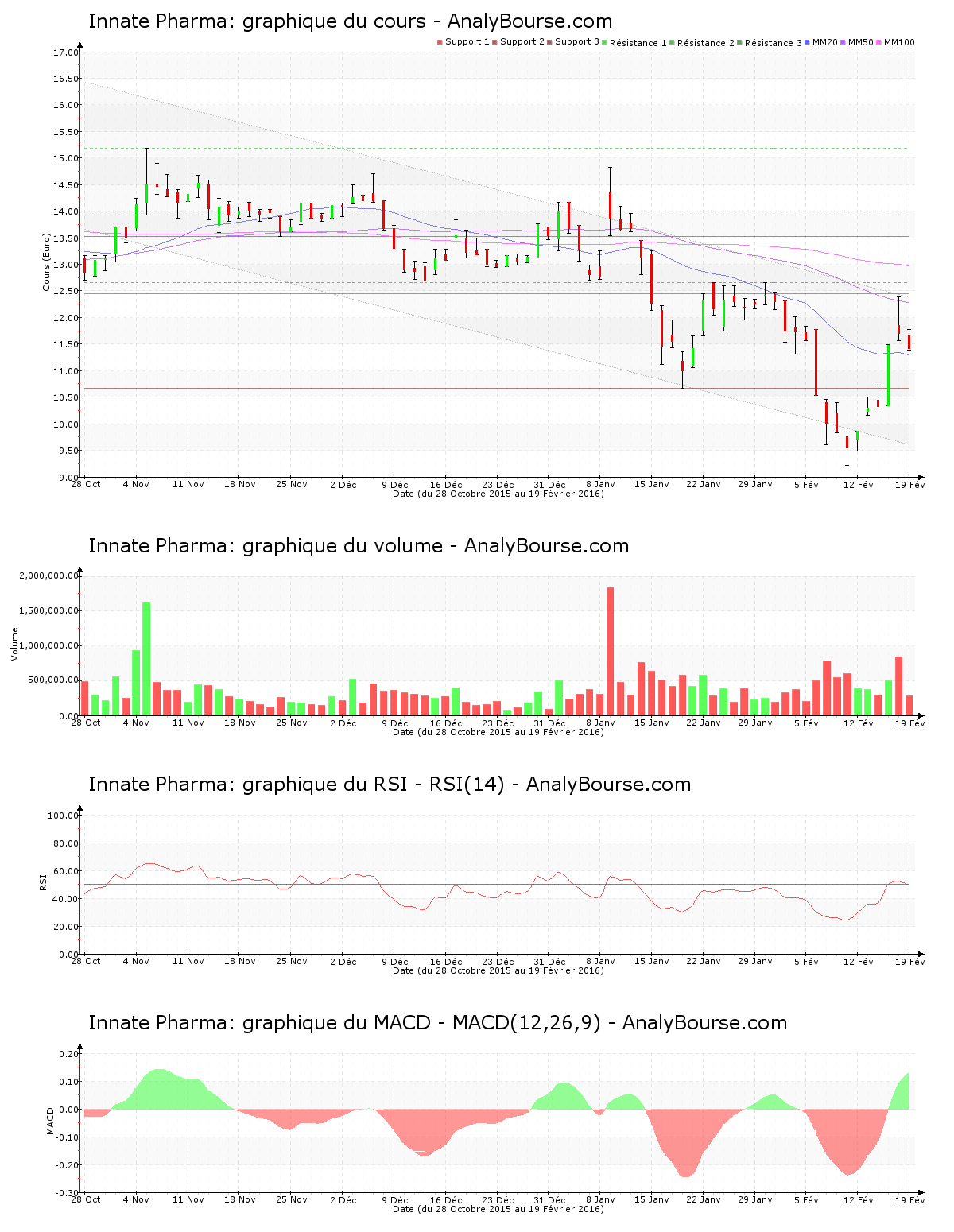Click the 1,000,000.00 volume axis value
Viewport: 954px width, 1232px height.
(x=49, y=645)
